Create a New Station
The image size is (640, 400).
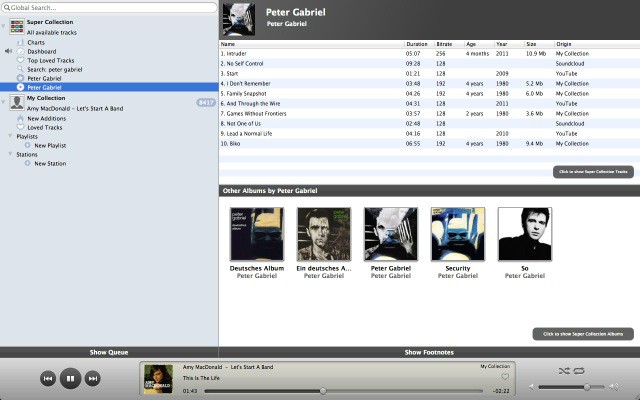click(x=50, y=163)
